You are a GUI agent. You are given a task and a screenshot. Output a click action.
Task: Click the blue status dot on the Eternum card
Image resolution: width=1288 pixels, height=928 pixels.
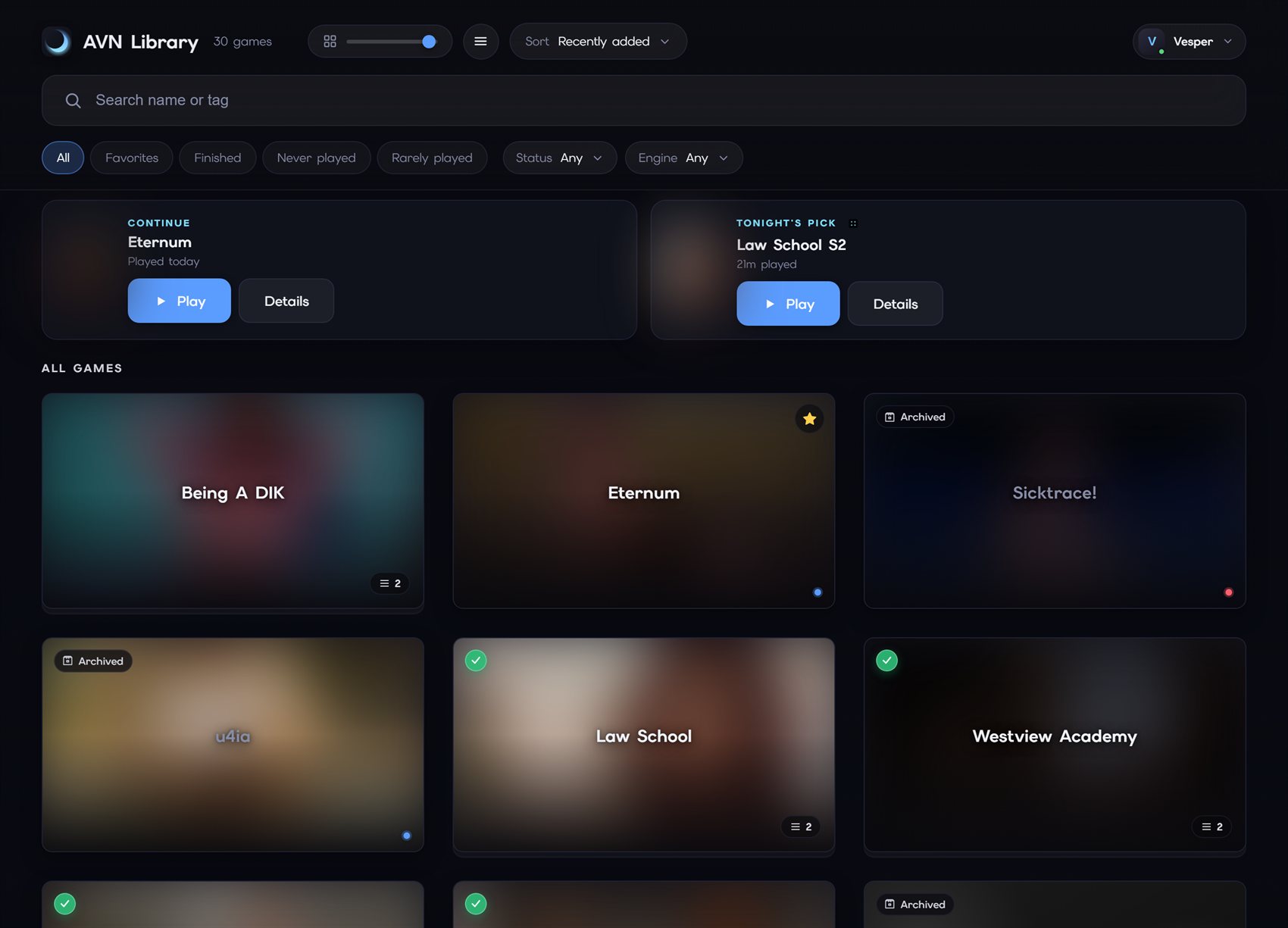818,592
